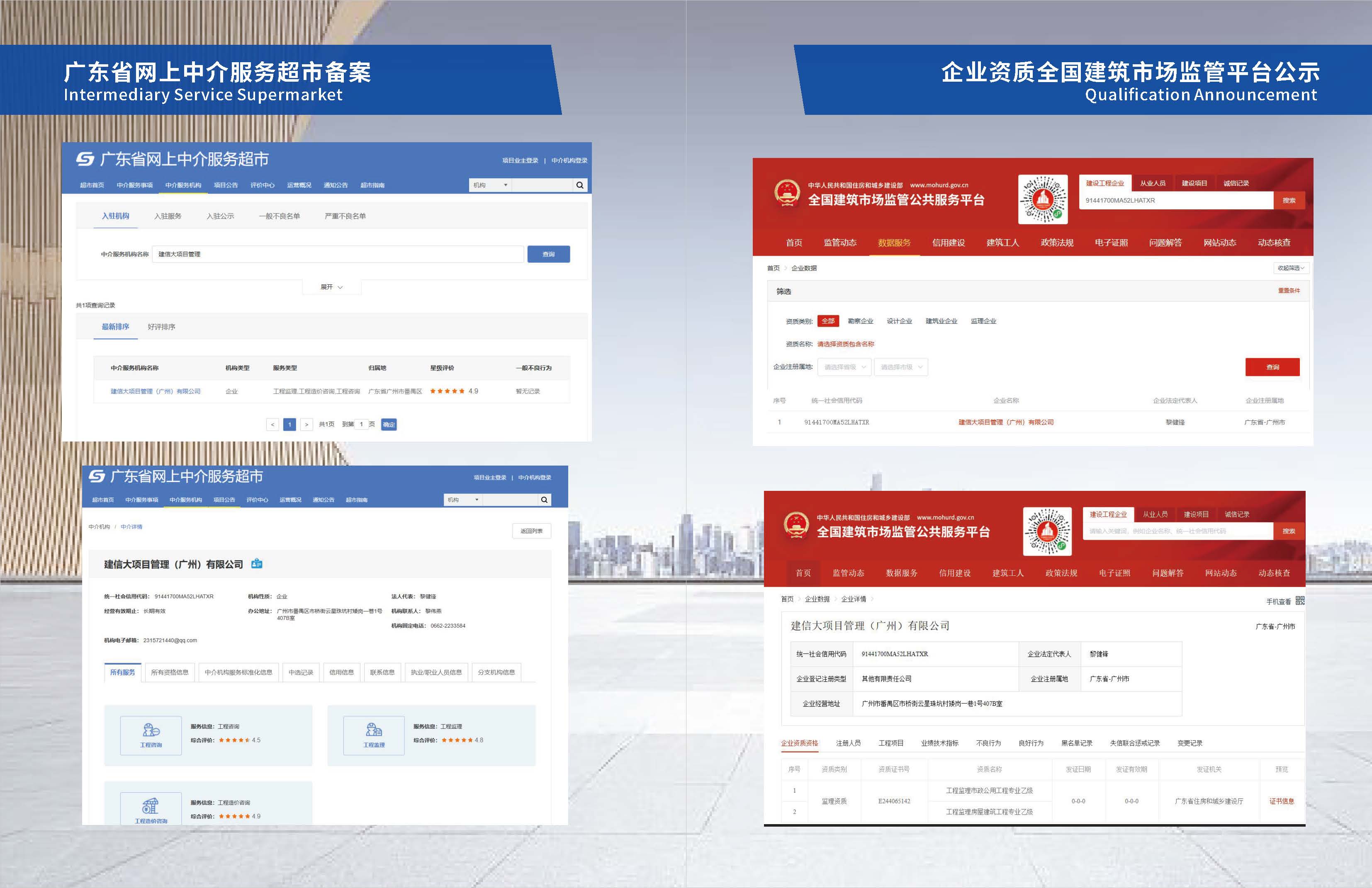Open the 工程监理 service icon
The image size is (1372, 888).
point(374,735)
